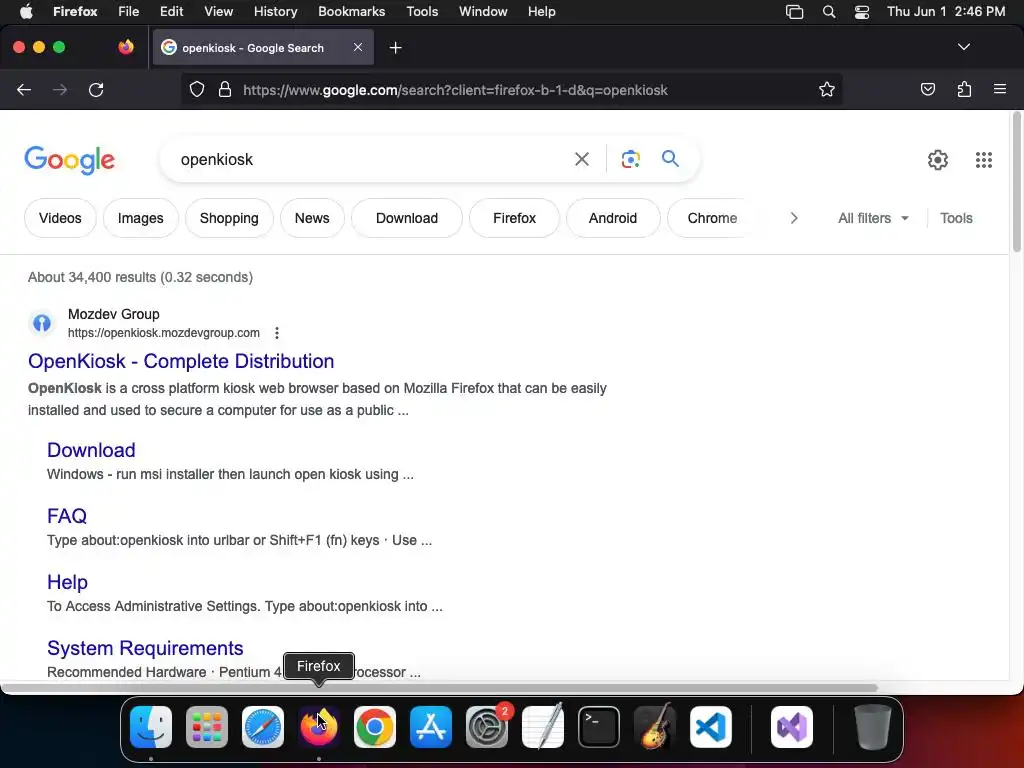Image resolution: width=1024 pixels, height=768 pixels.
Task: Open a new tab with the plus icon
Action: (x=395, y=48)
